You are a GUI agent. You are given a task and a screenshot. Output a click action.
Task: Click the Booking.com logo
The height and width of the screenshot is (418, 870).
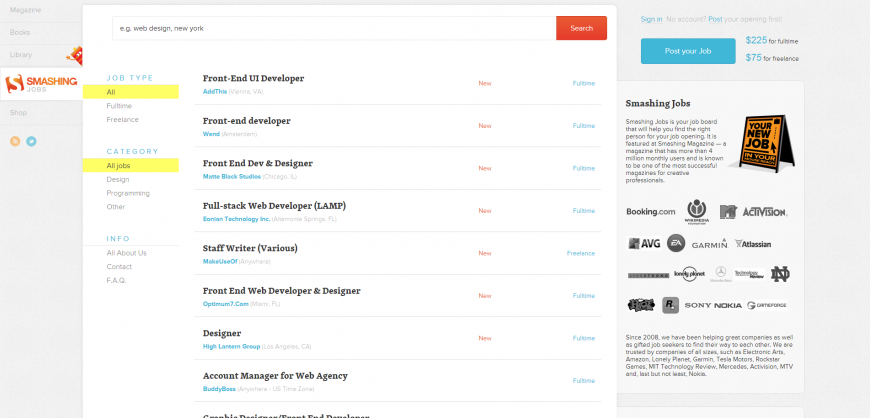[x=650, y=211]
